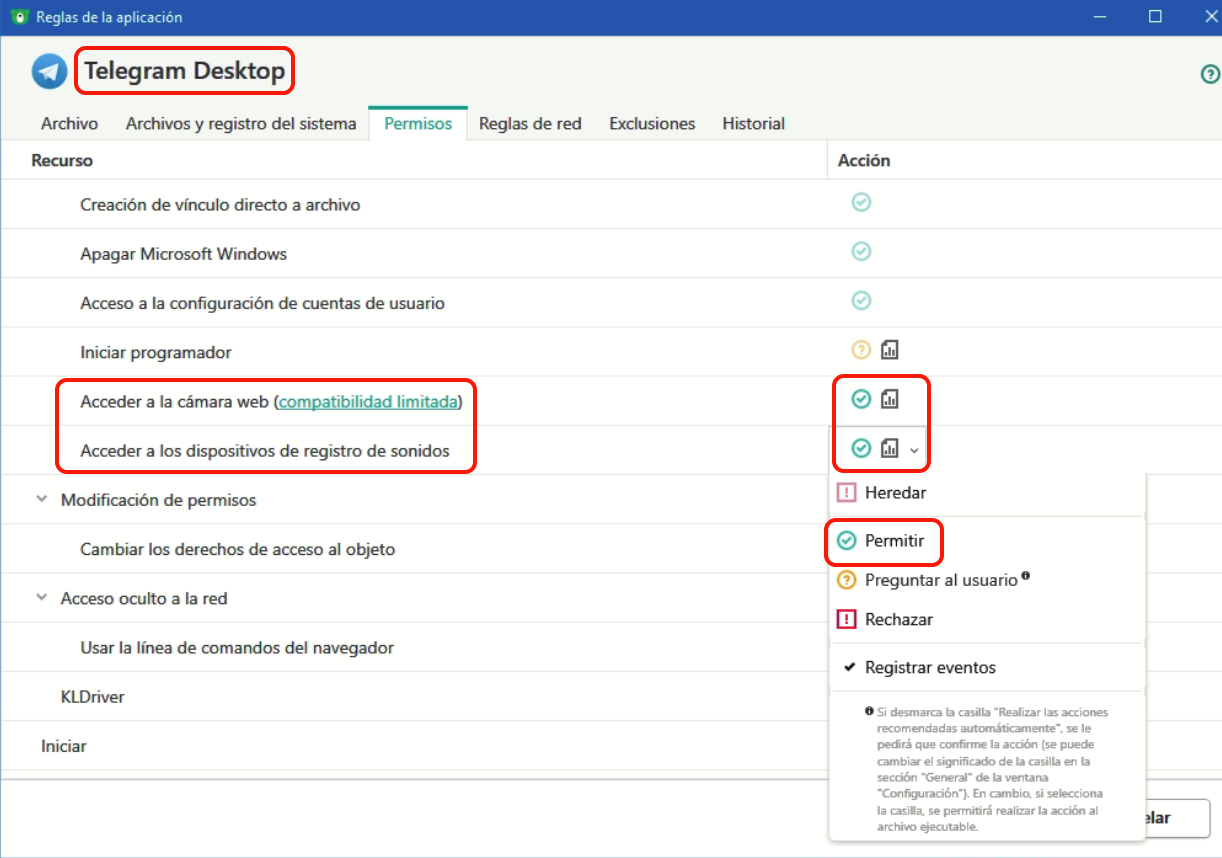Open action dropdown arrow for registro de sonidos
This screenshot has height=858, width=1222.
pyautogui.click(x=914, y=450)
